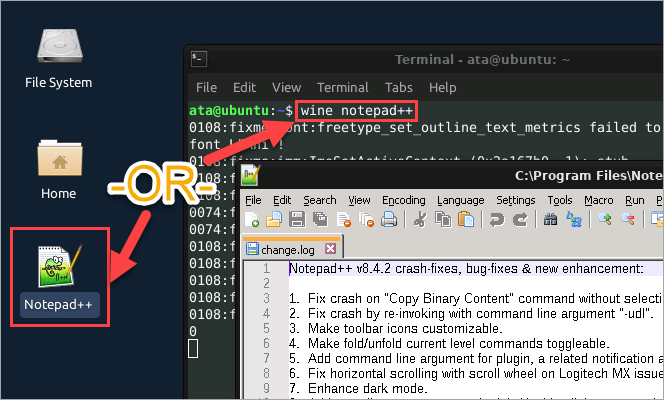Click the New file toolbar icon
This screenshot has height=400, width=664.
[252, 220]
